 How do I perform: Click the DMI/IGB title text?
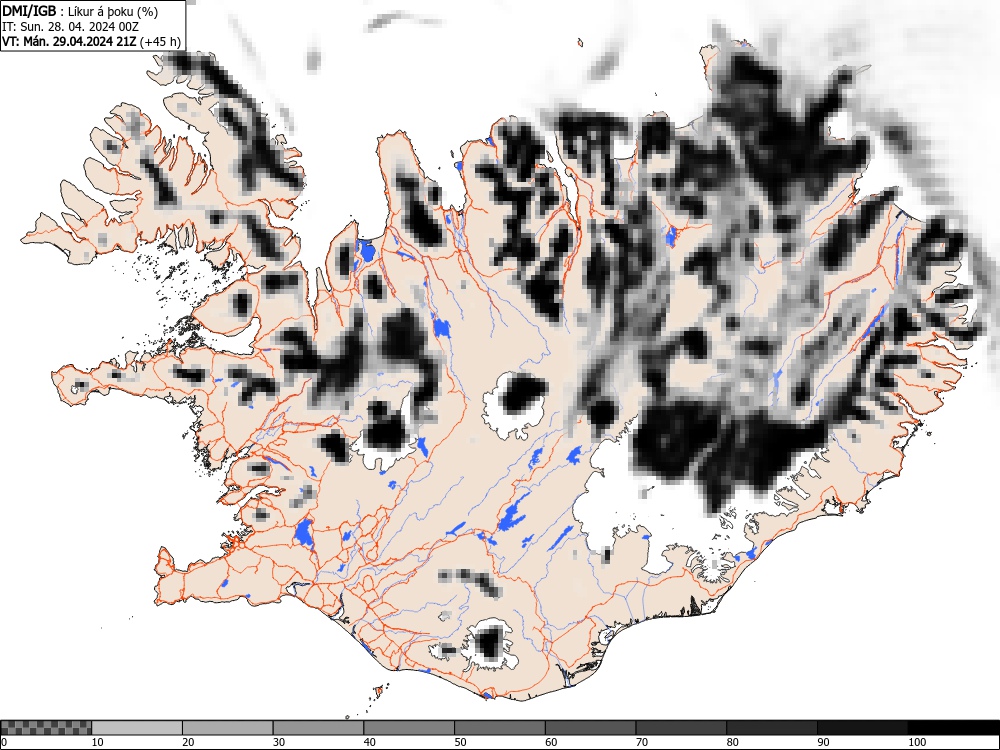click(29, 11)
